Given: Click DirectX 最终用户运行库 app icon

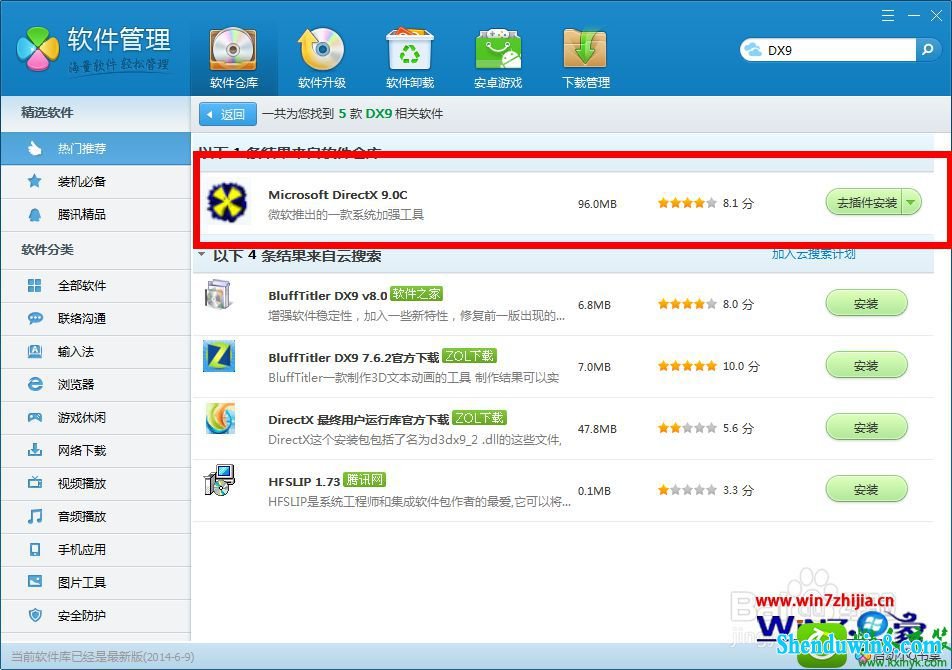Looking at the screenshot, I should (220, 418).
